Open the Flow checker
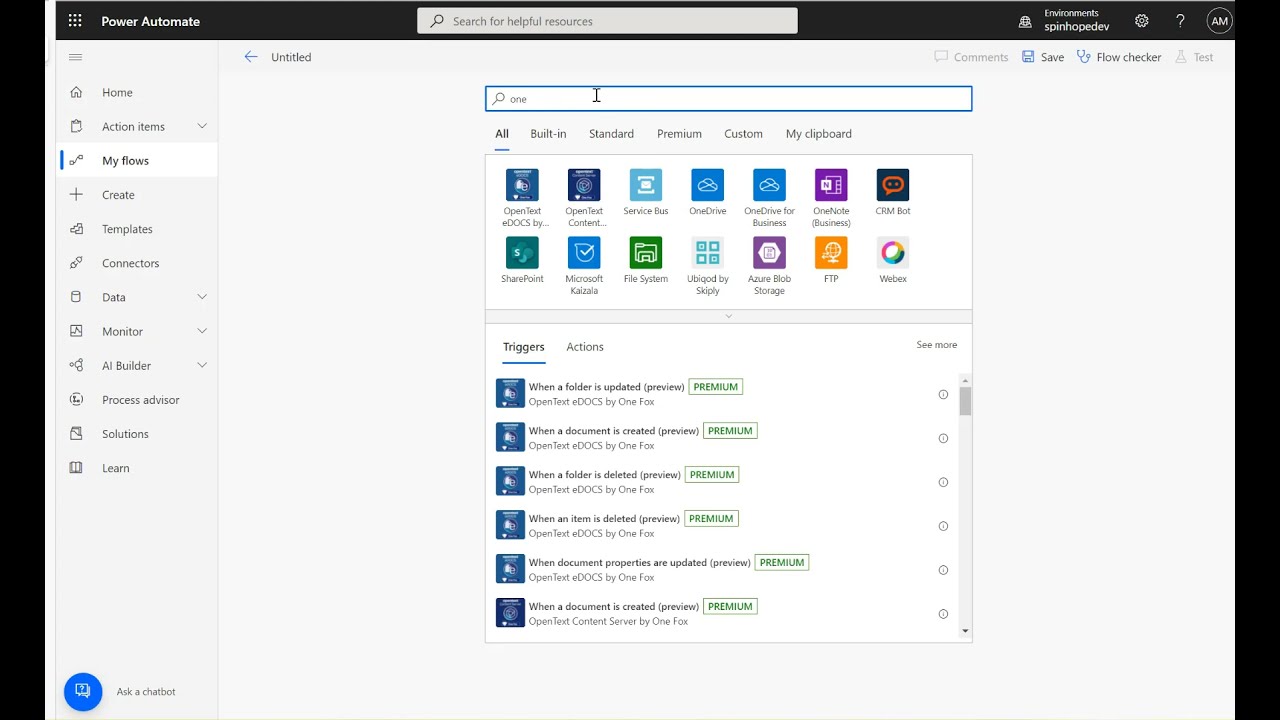This screenshot has height=720, width=1280. point(1119,57)
